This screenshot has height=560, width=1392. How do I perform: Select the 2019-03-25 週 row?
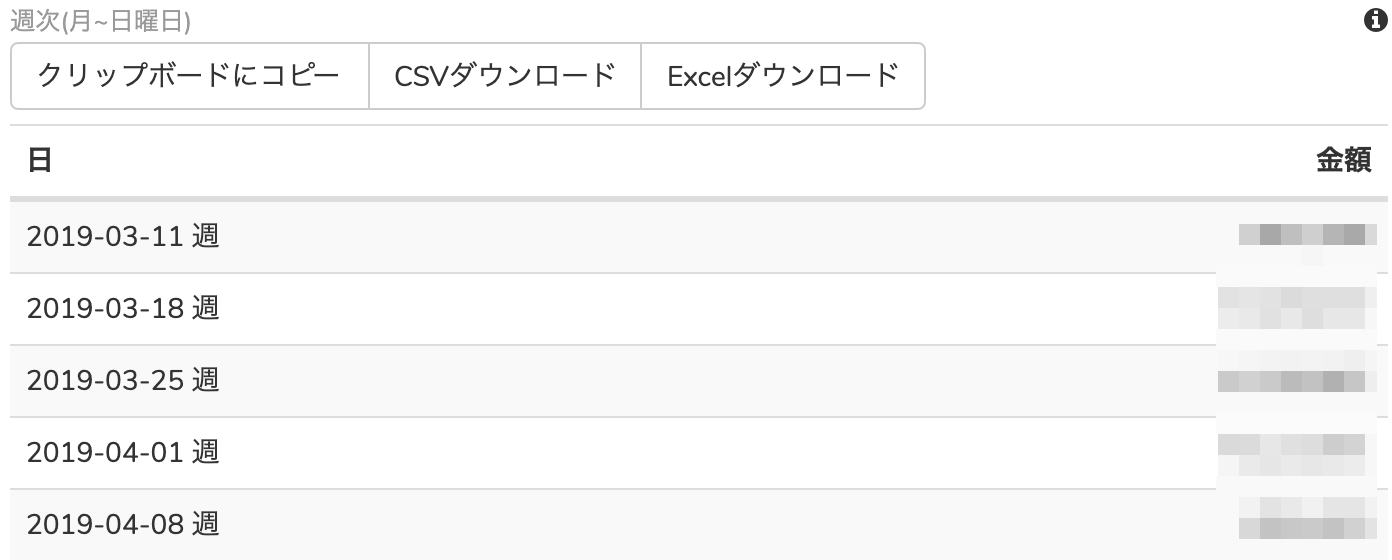click(699, 381)
